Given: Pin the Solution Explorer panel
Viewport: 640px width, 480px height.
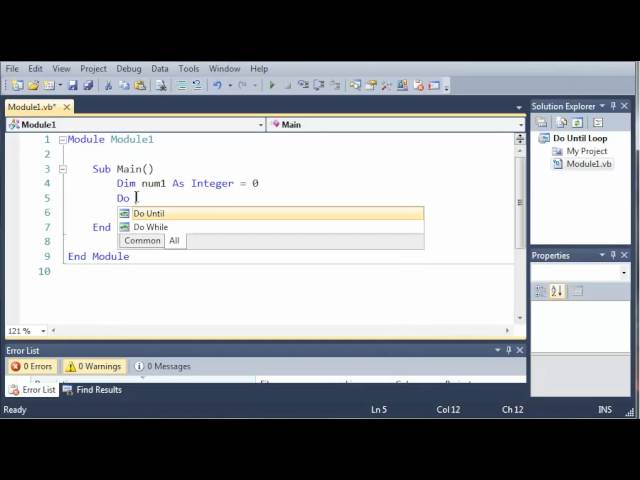Looking at the screenshot, I should click(x=614, y=107).
